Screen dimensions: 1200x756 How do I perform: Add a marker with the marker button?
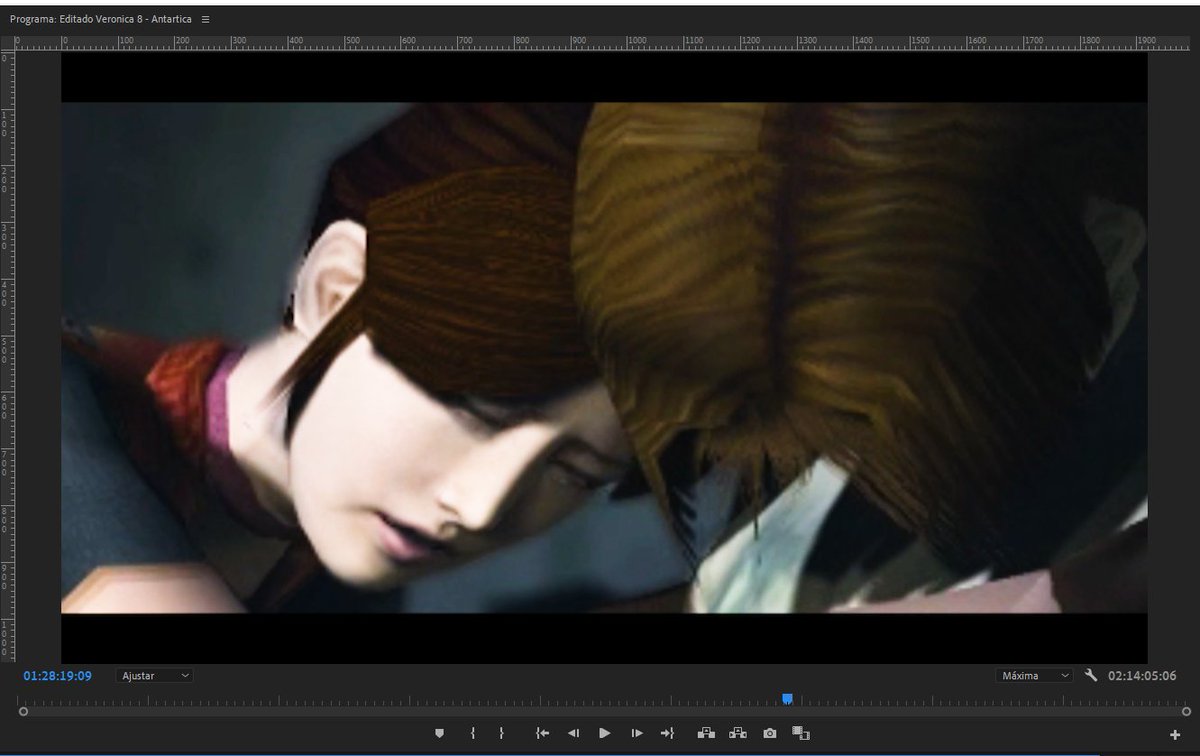439,733
